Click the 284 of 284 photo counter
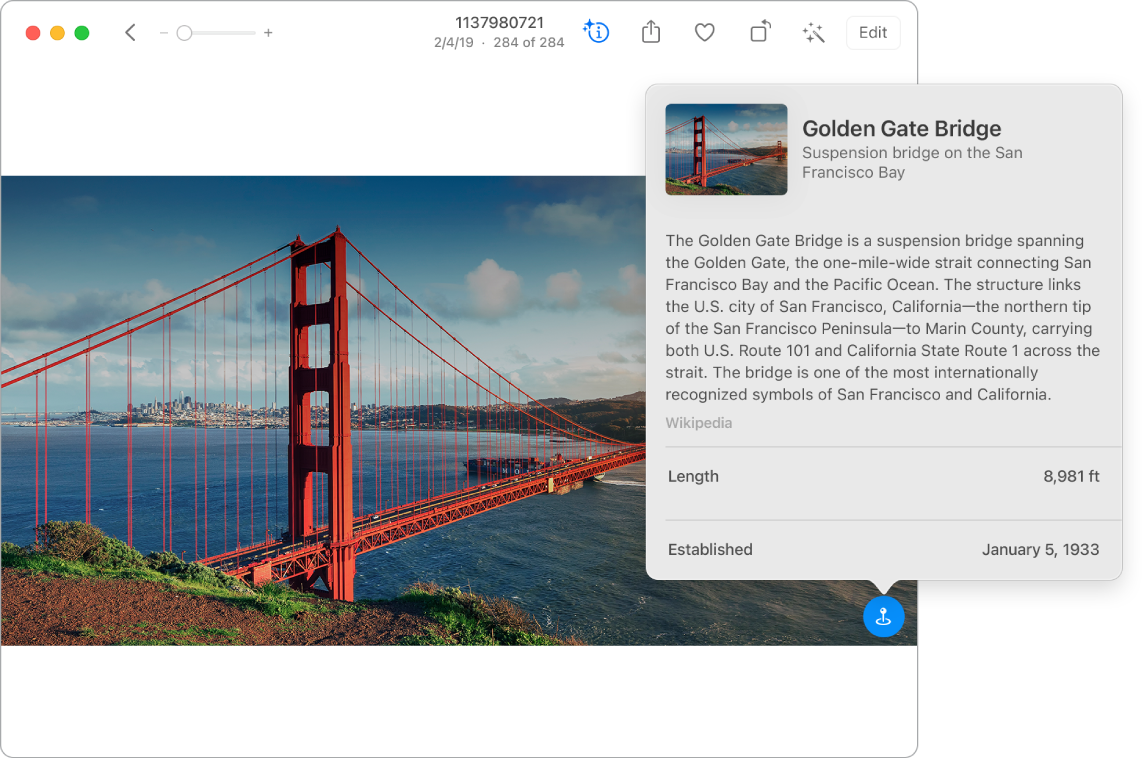Screen dimensions: 1144x758 (529, 43)
